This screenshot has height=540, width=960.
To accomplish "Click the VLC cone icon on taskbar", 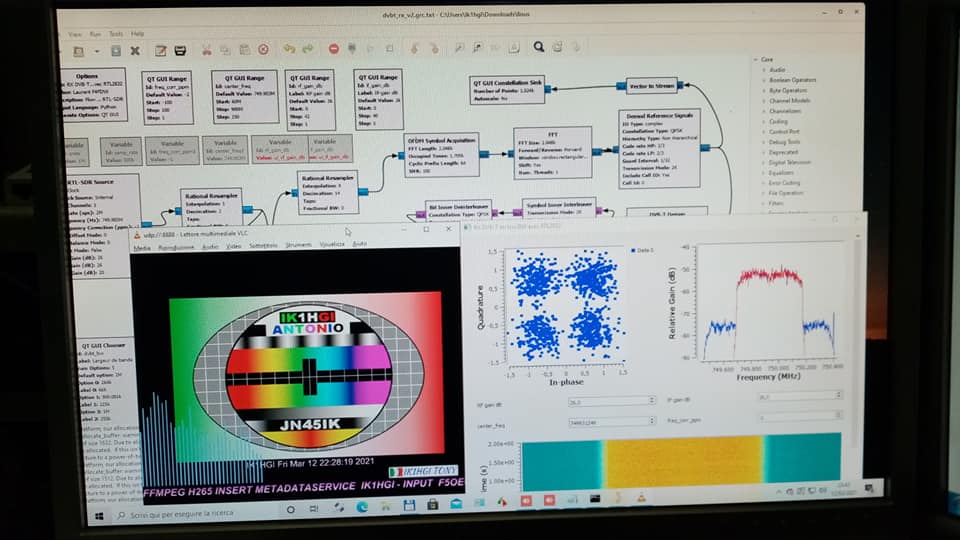I will (x=641, y=498).
